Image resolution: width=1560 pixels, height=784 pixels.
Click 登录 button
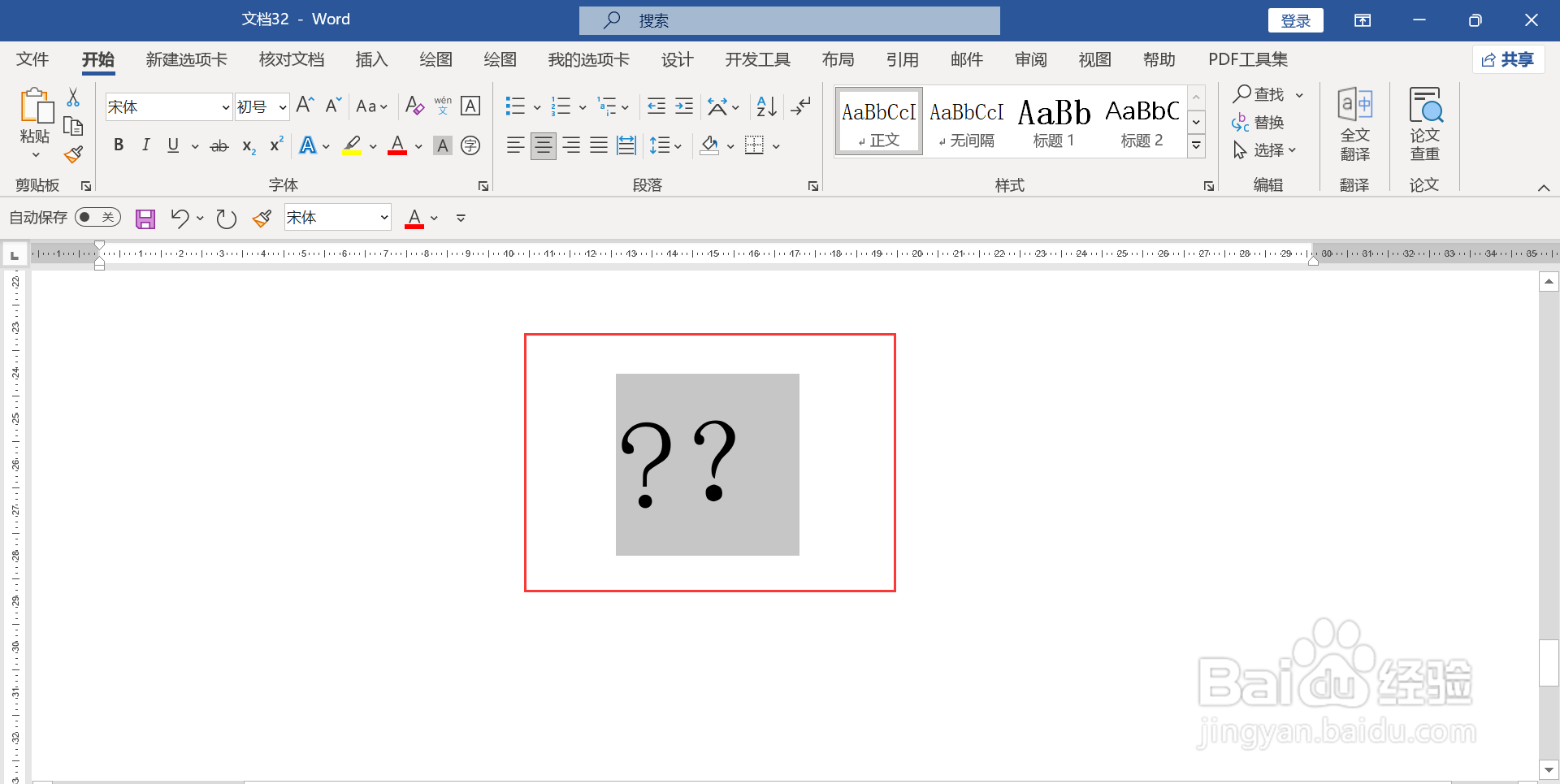click(x=1295, y=20)
